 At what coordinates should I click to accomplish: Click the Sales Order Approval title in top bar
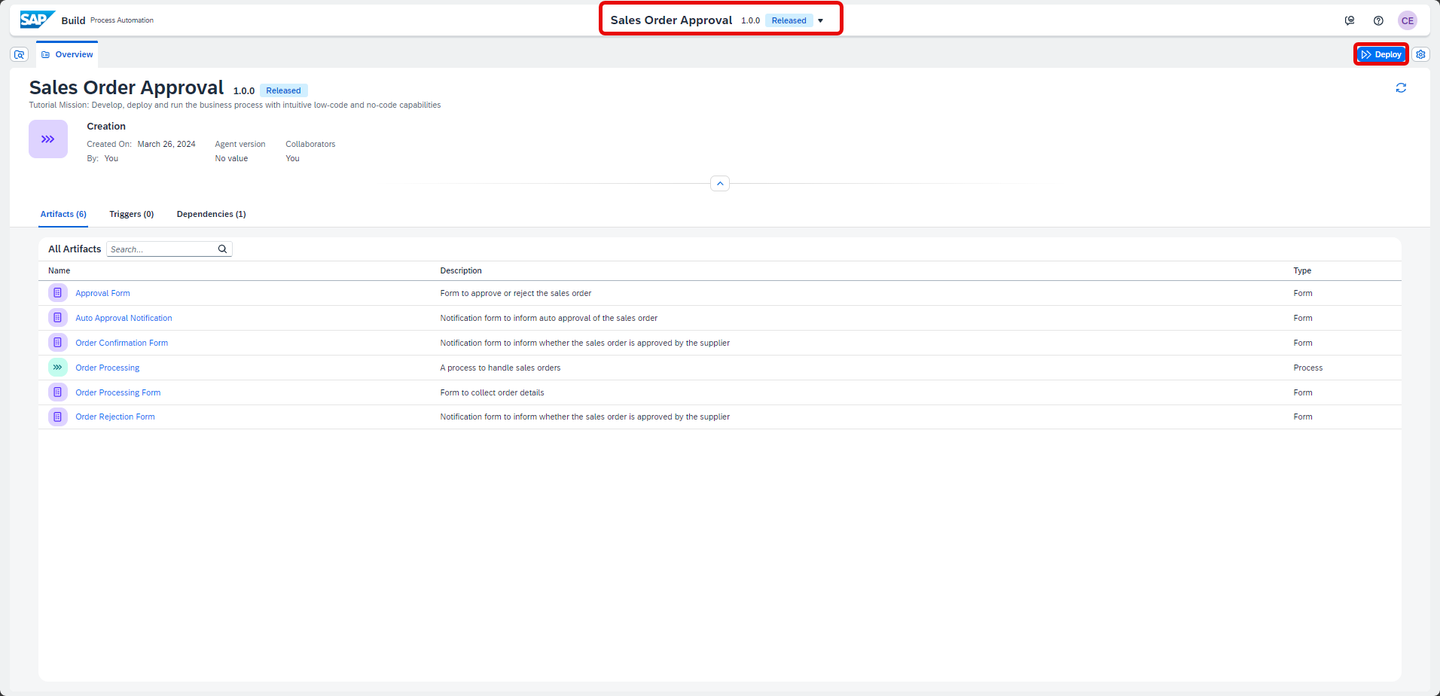click(x=671, y=20)
